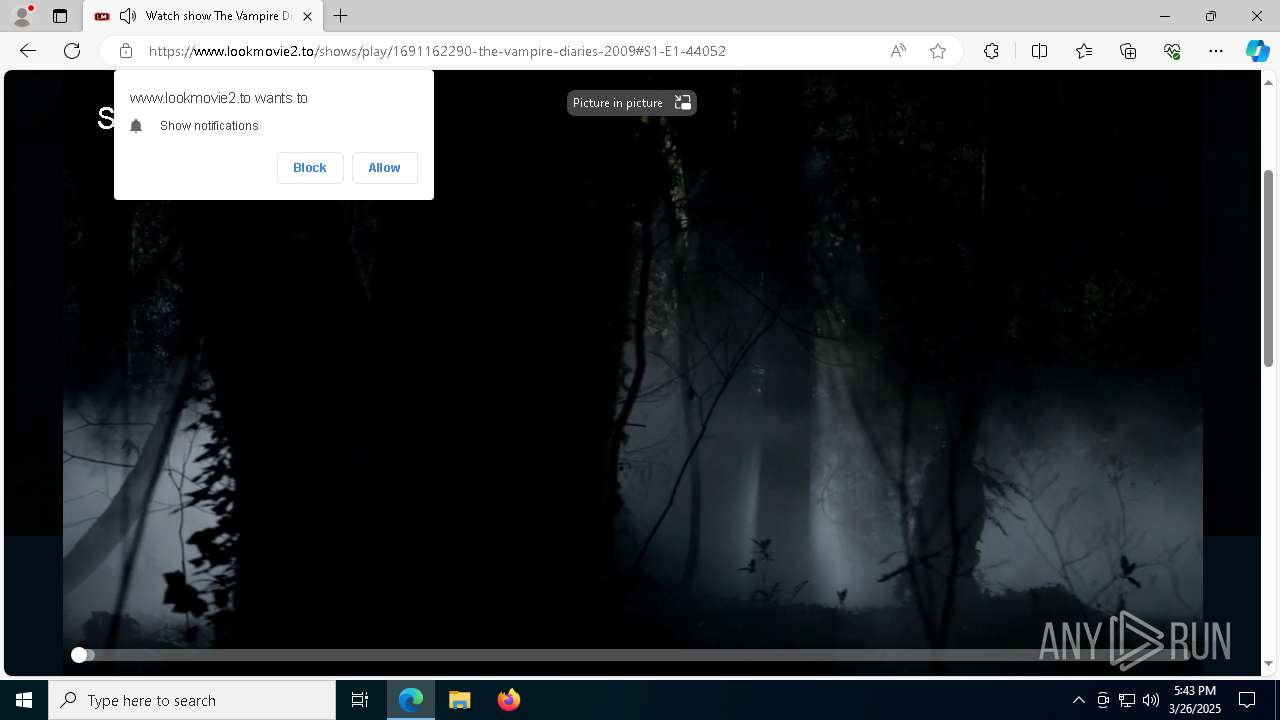Show hidden system tray icons
1280x720 pixels.
pyautogui.click(x=1078, y=700)
